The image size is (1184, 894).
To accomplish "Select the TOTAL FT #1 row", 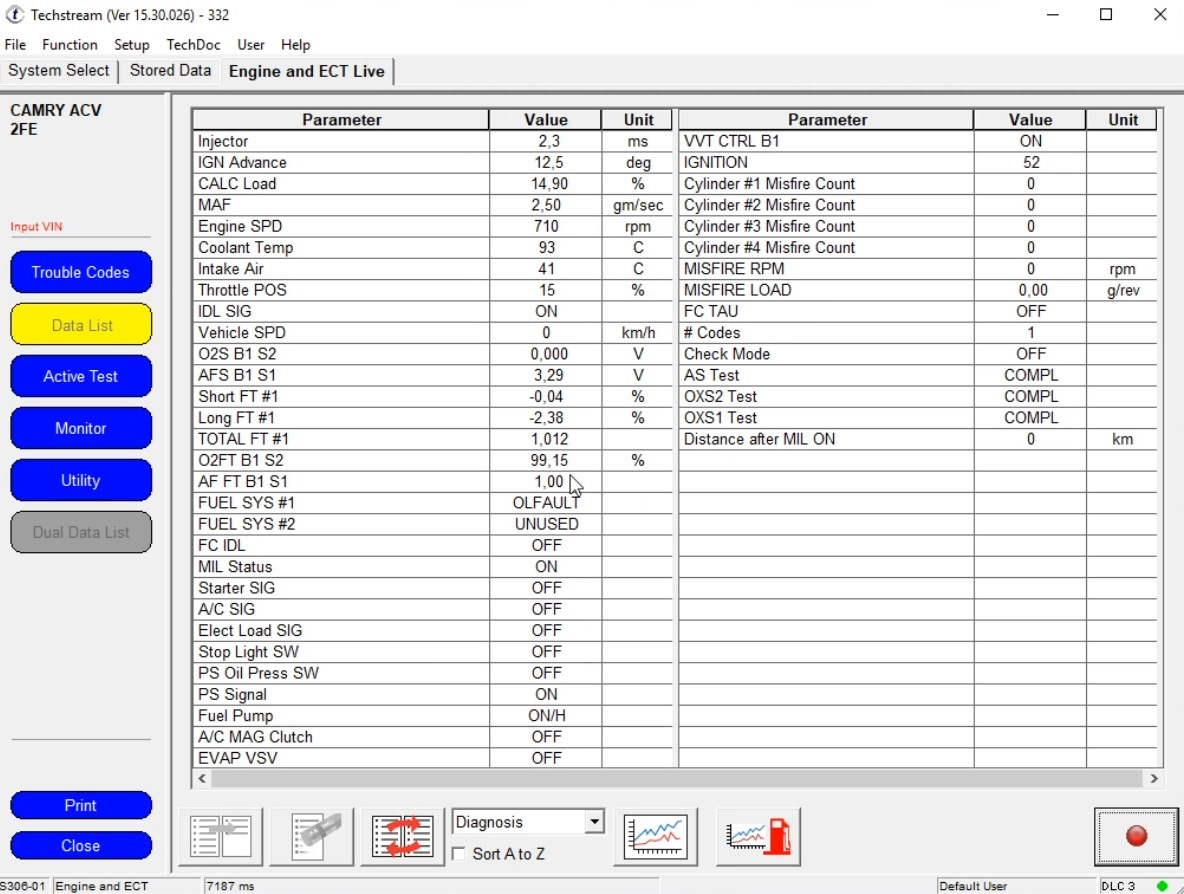I will click(433, 439).
